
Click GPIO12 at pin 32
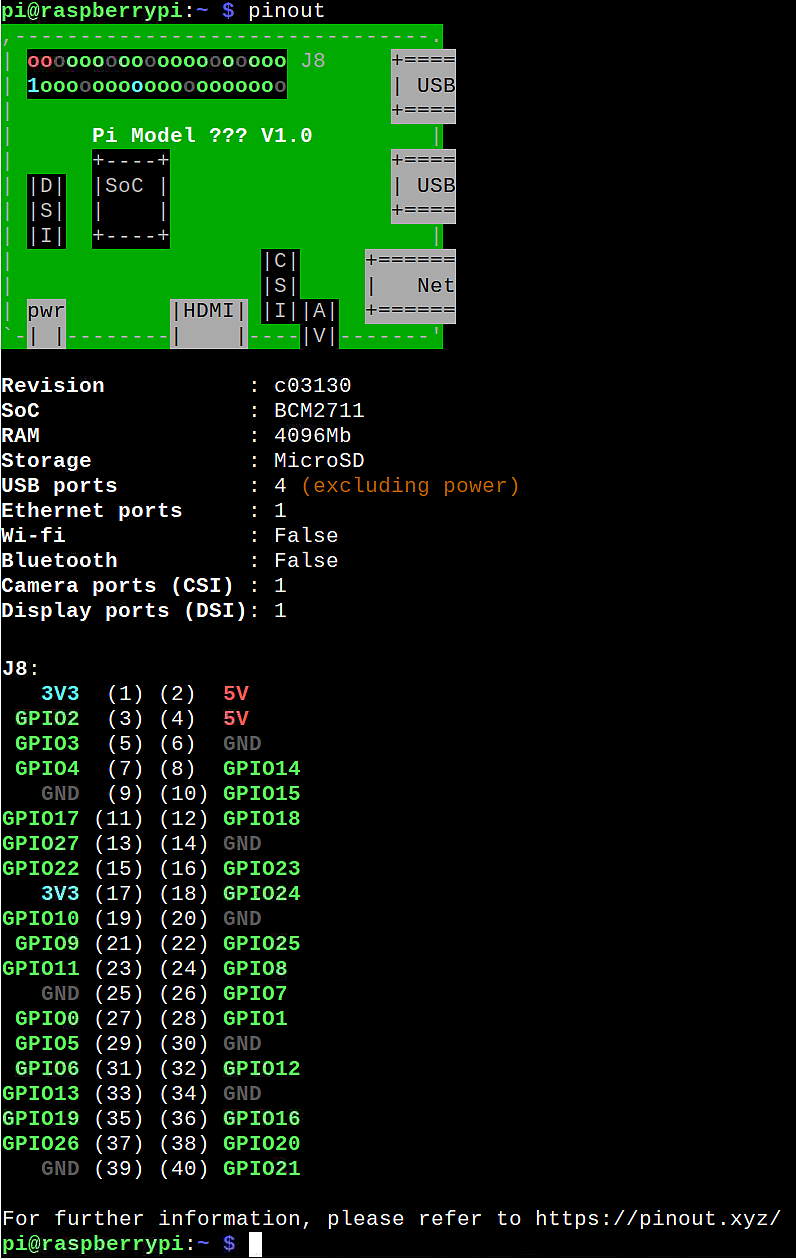tap(261, 1068)
